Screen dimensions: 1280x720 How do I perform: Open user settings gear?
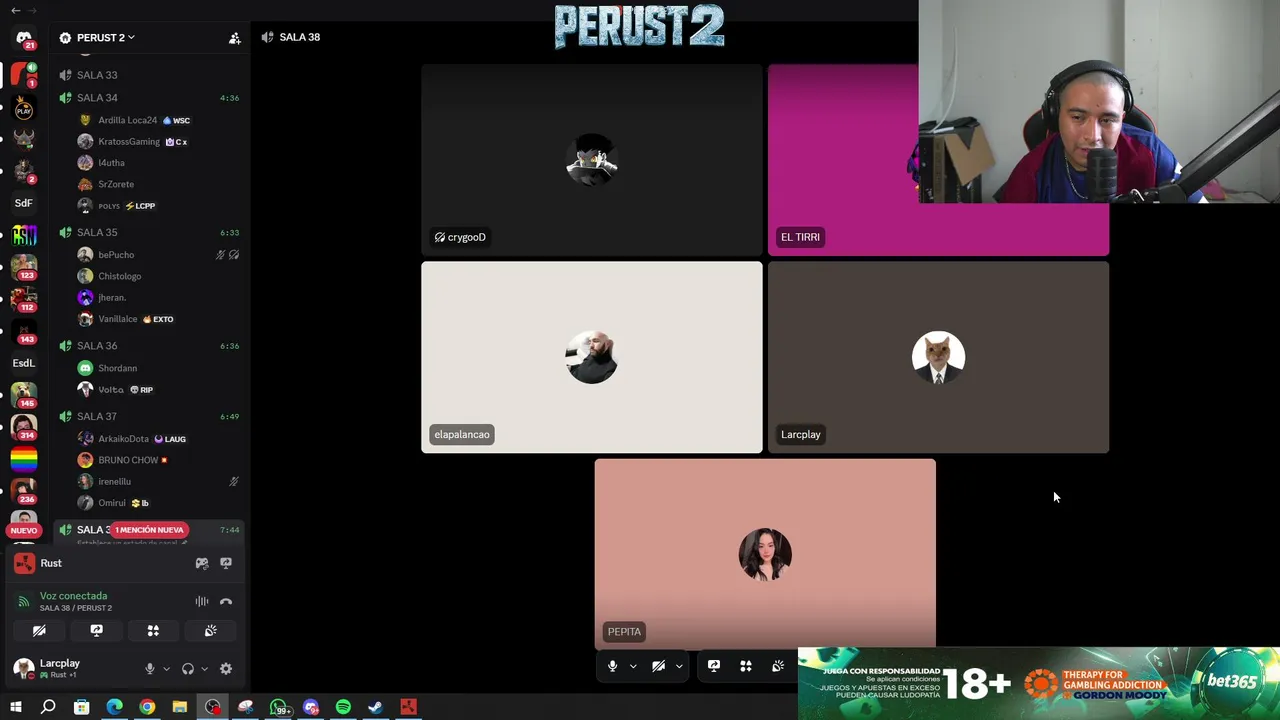pos(226,669)
